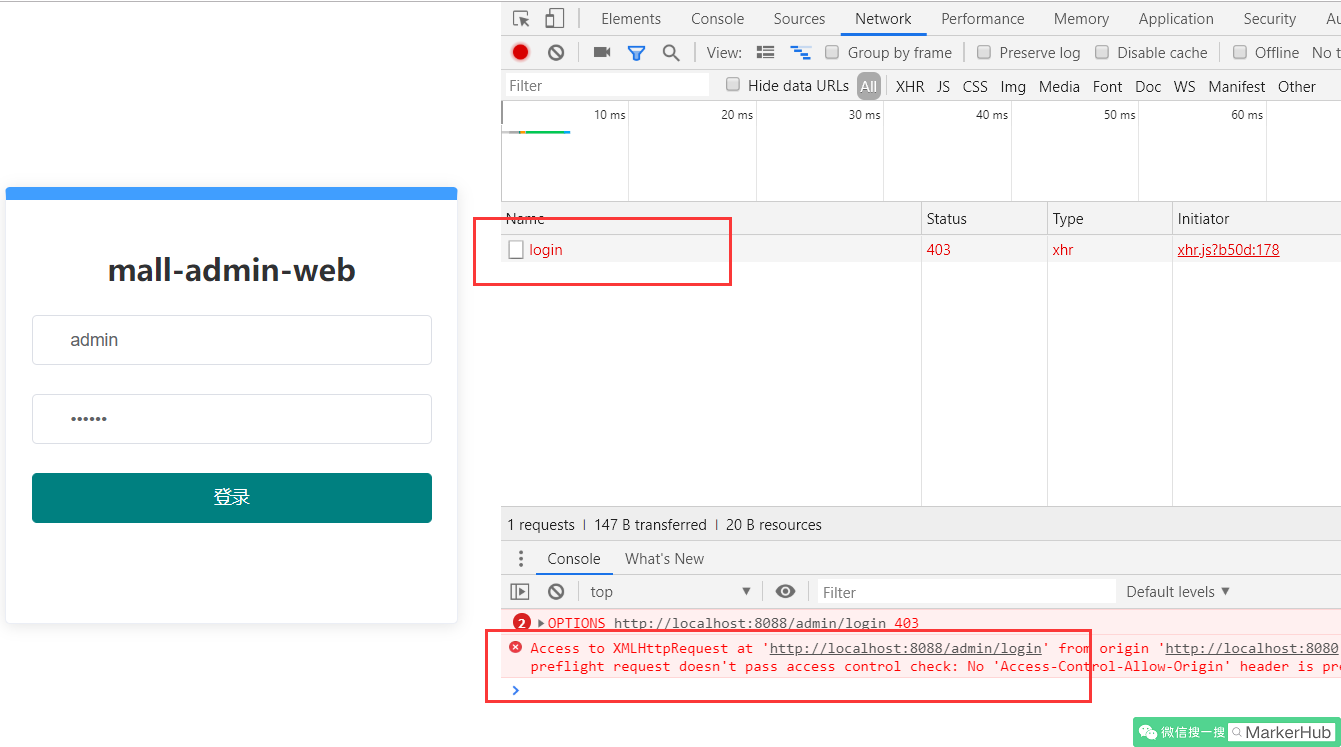Screen dimensions: 1341x747
Task: Clear the network log
Action: (555, 52)
